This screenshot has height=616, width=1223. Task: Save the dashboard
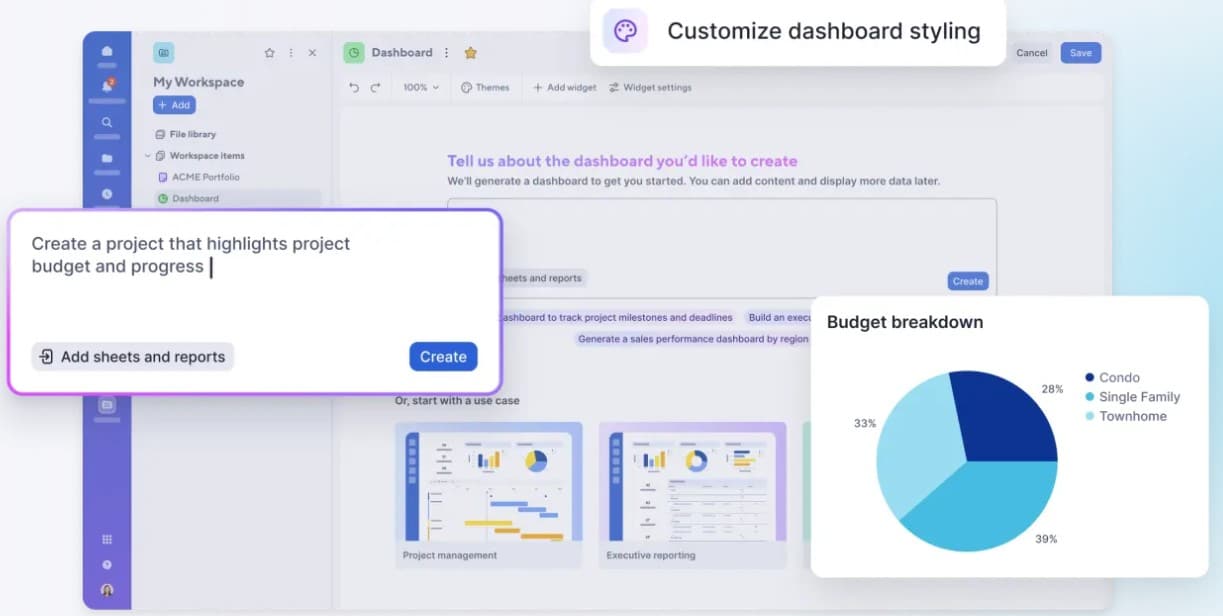(x=1081, y=53)
